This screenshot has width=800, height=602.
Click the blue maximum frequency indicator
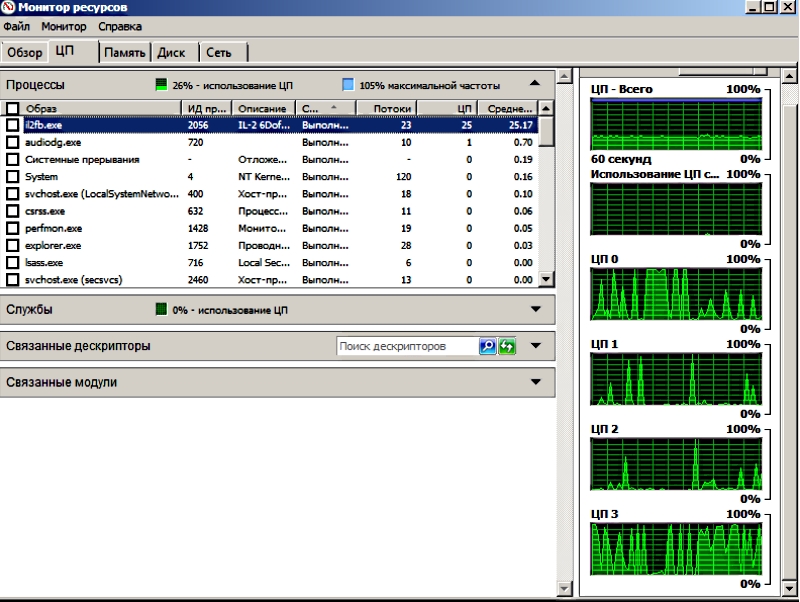[348, 85]
